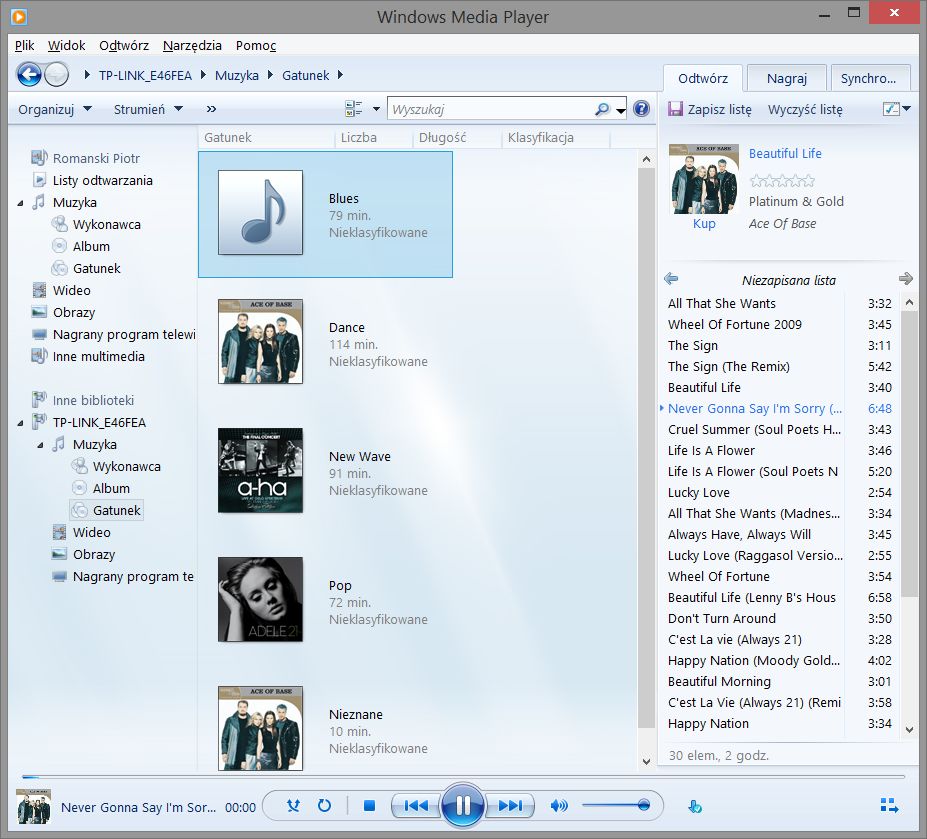
Task: Select the Blues genre tile
Action: (325, 214)
